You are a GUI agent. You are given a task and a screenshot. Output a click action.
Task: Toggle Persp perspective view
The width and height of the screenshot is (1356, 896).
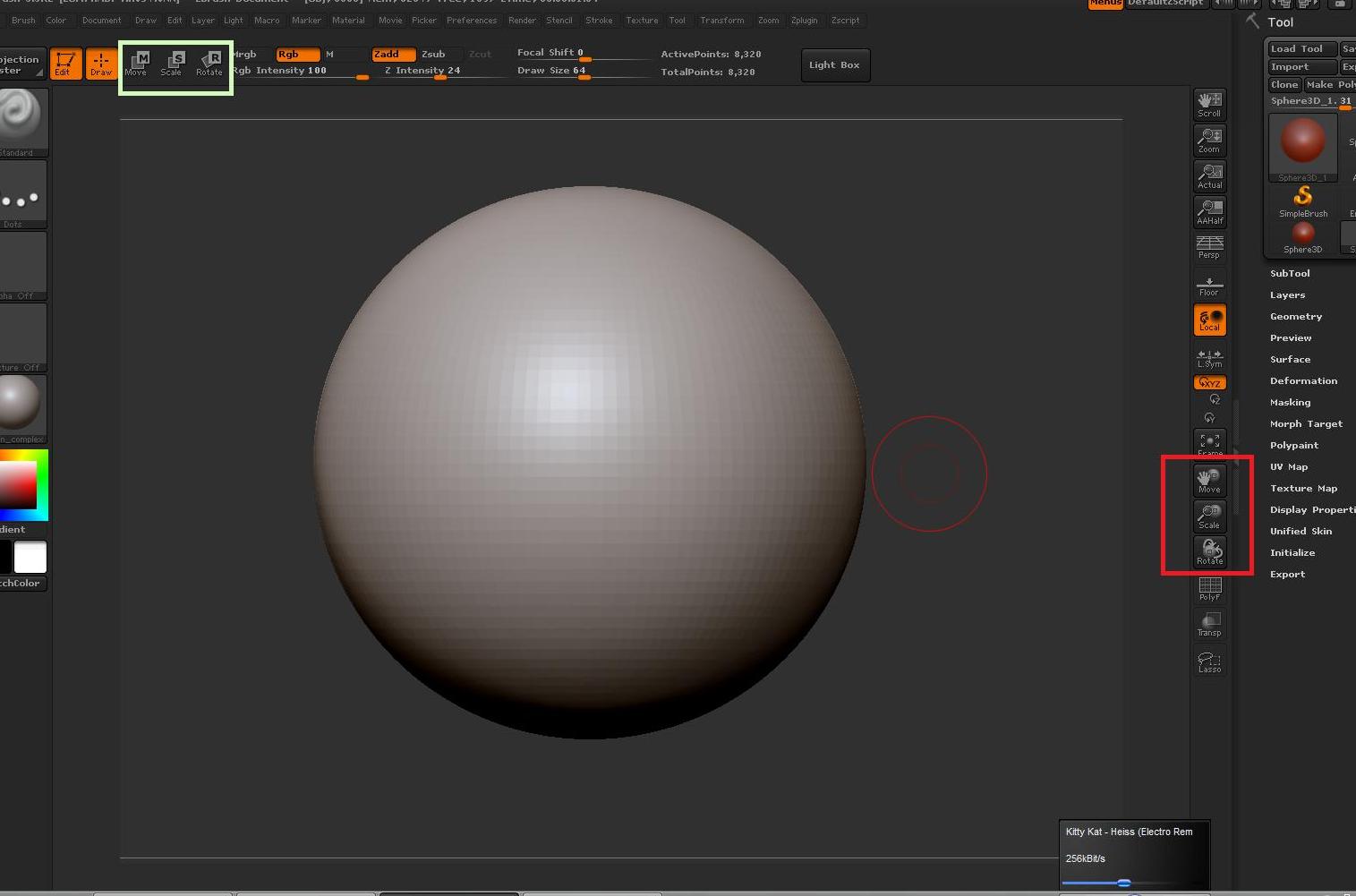tap(1209, 248)
